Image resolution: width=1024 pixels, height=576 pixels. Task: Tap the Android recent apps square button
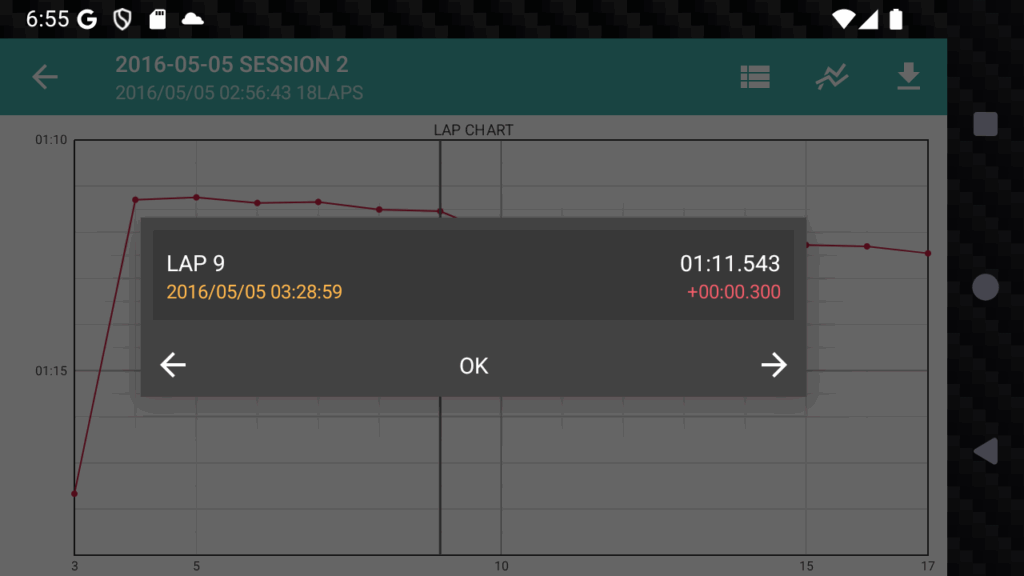pos(985,124)
